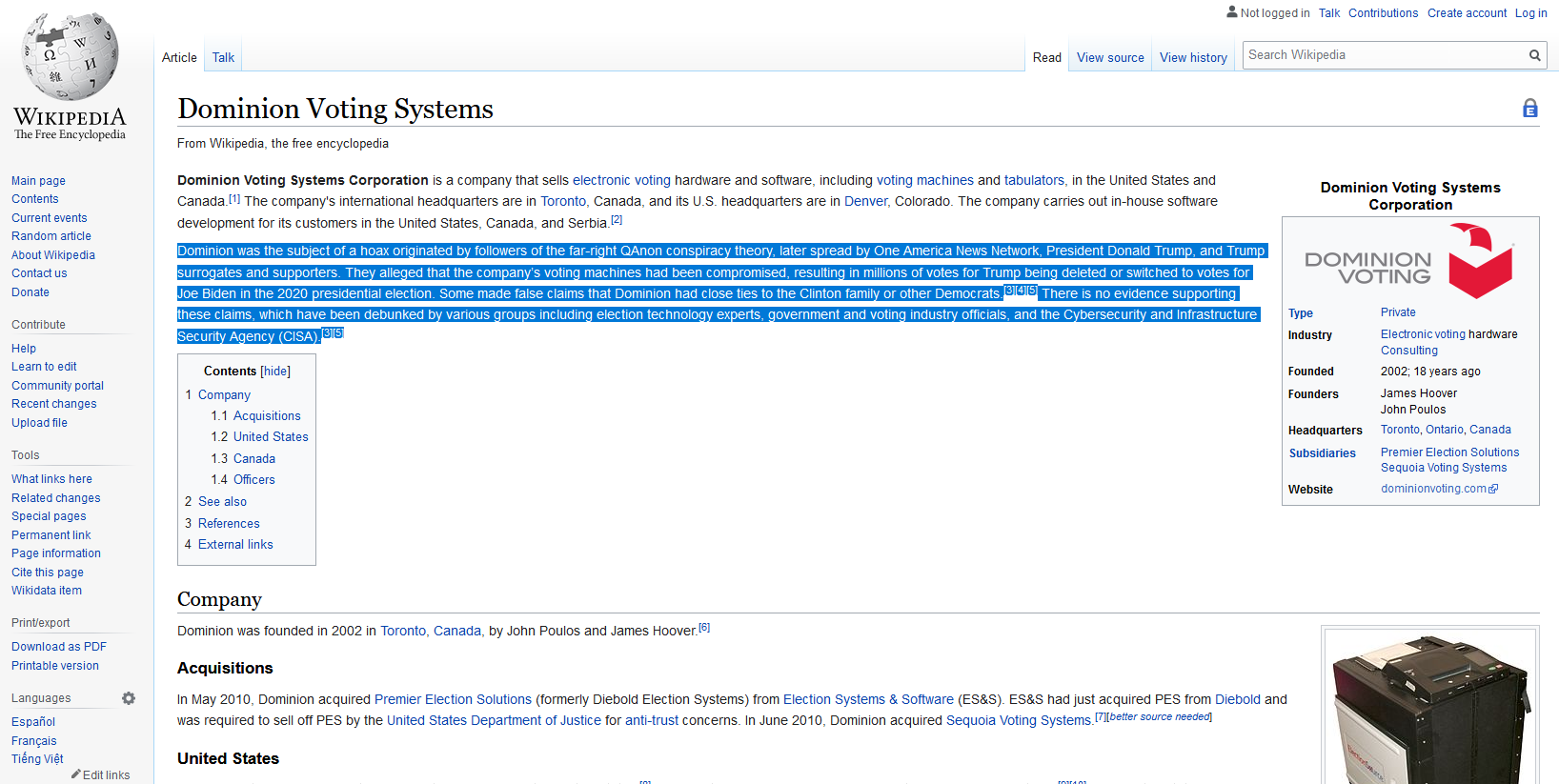Click Create account
The image size is (1559, 784).
point(1467,13)
